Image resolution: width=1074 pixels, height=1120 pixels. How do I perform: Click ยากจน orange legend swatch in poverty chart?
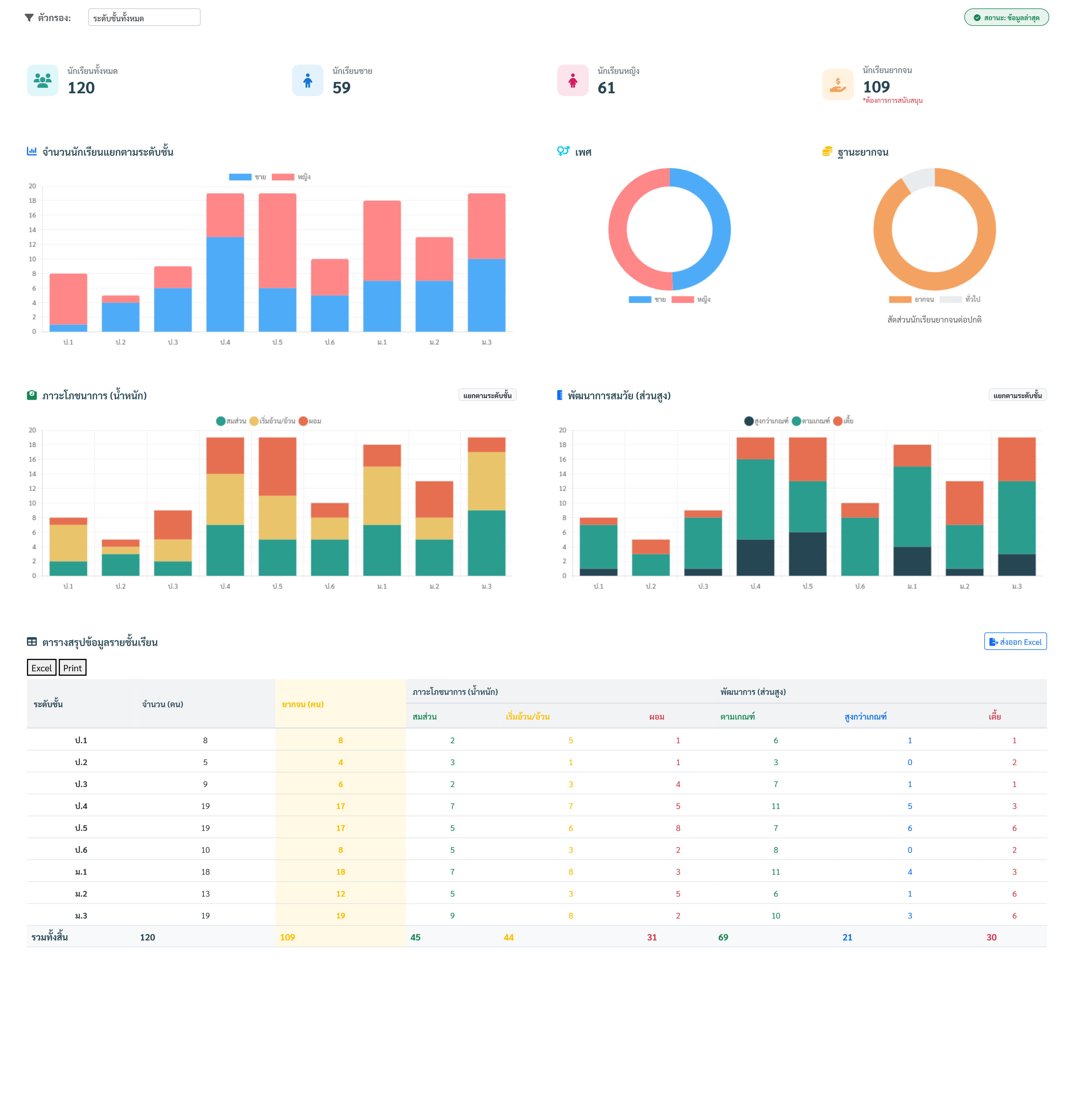[x=900, y=300]
